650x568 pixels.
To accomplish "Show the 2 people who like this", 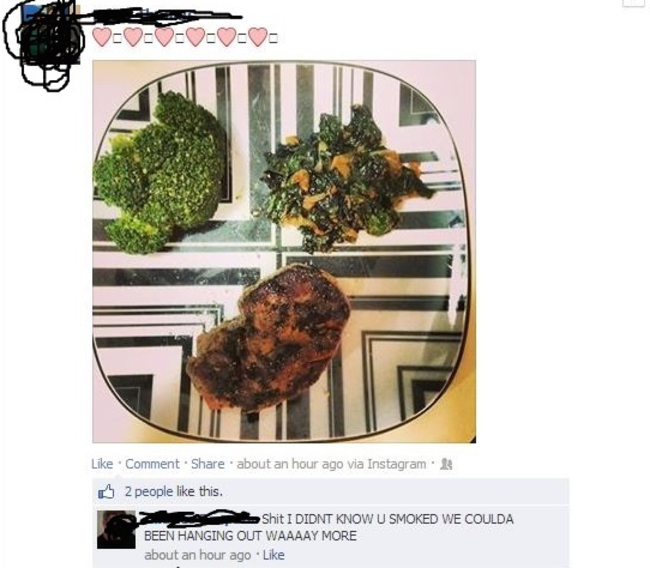I will [149, 492].
